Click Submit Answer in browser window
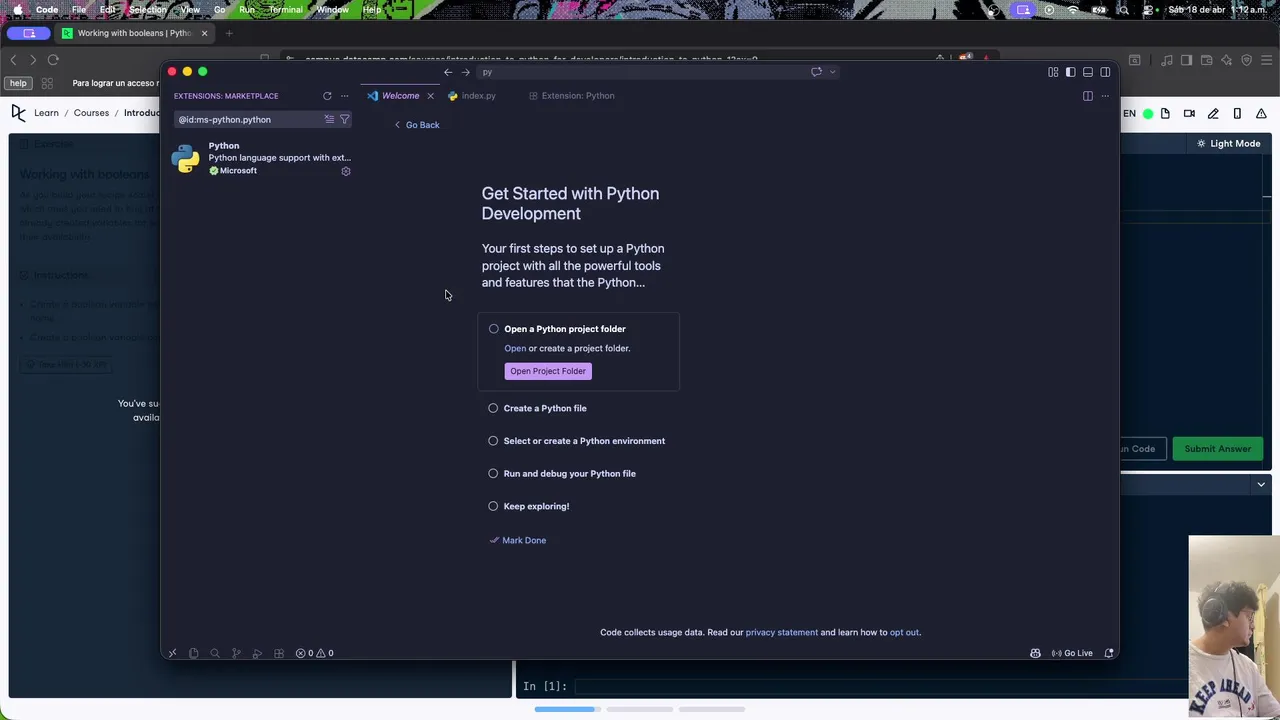This screenshot has width=1280, height=720. (x=1217, y=449)
